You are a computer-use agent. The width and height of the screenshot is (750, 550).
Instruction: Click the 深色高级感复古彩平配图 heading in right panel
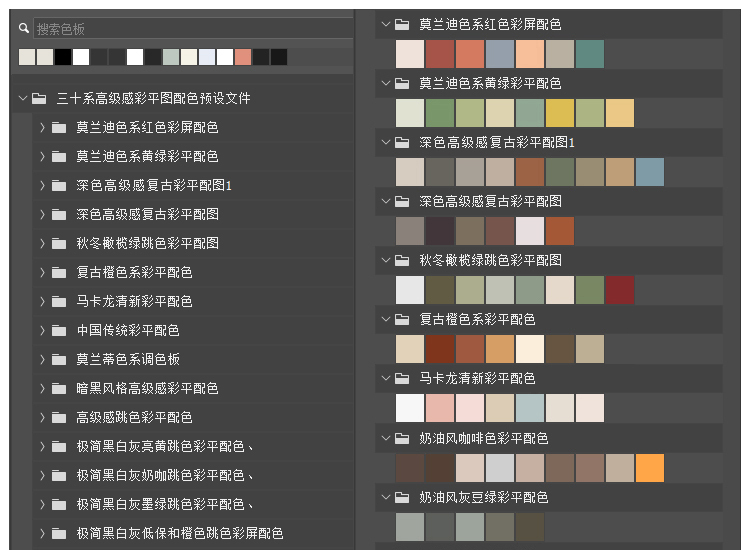point(490,201)
